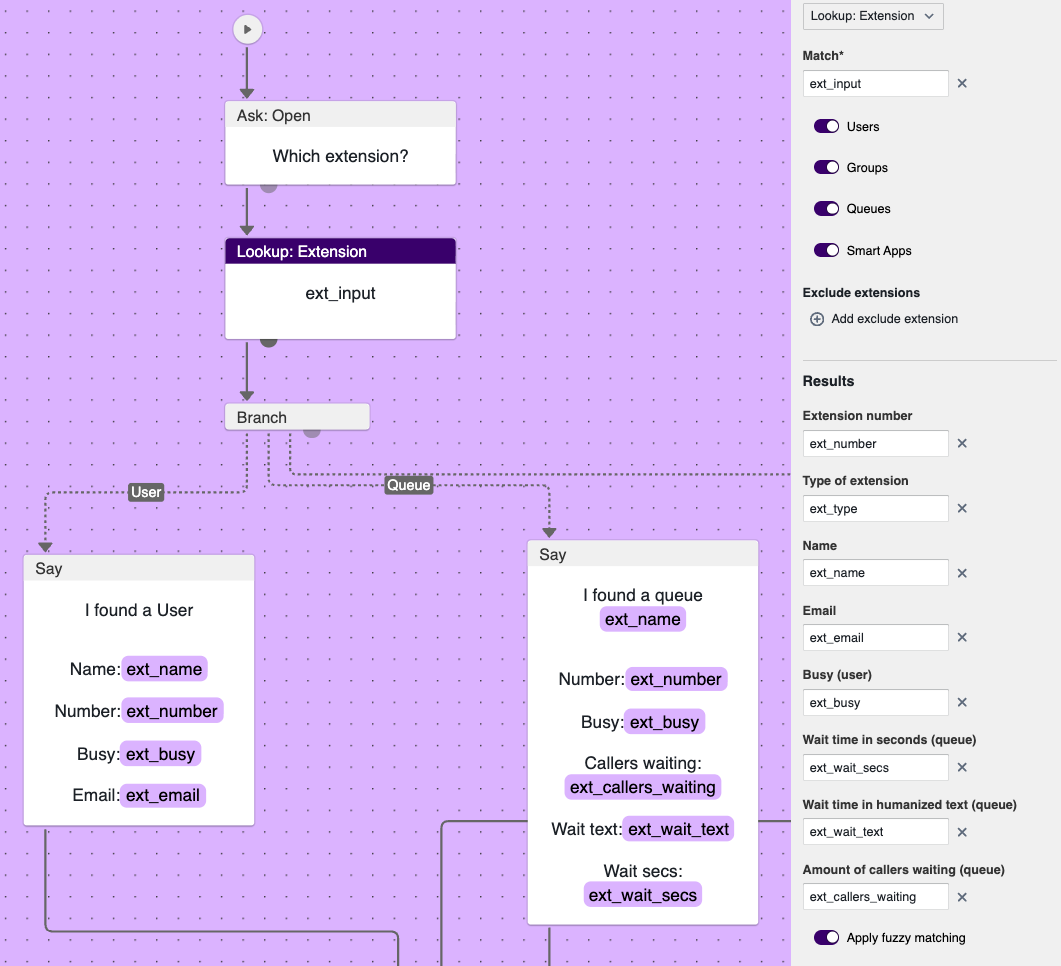Screen dimensions: 1061x966
Task: Click the Queue branch label
Action: point(408,486)
